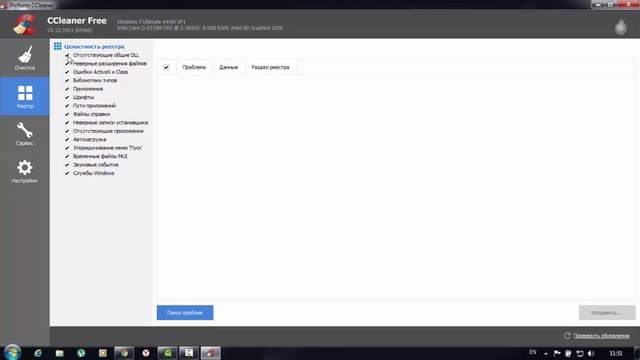Click the Исправить button
The height and width of the screenshot is (360, 640).
[x=607, y=313]
